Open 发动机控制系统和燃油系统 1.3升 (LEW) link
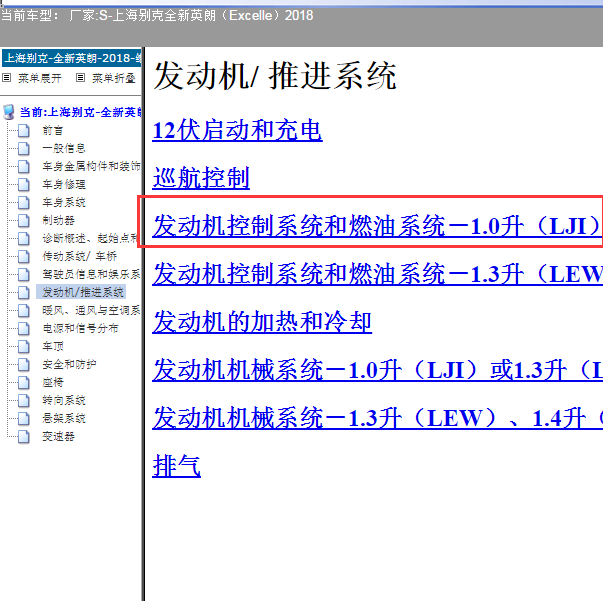The image size is (603, 601). coord(377,274)
